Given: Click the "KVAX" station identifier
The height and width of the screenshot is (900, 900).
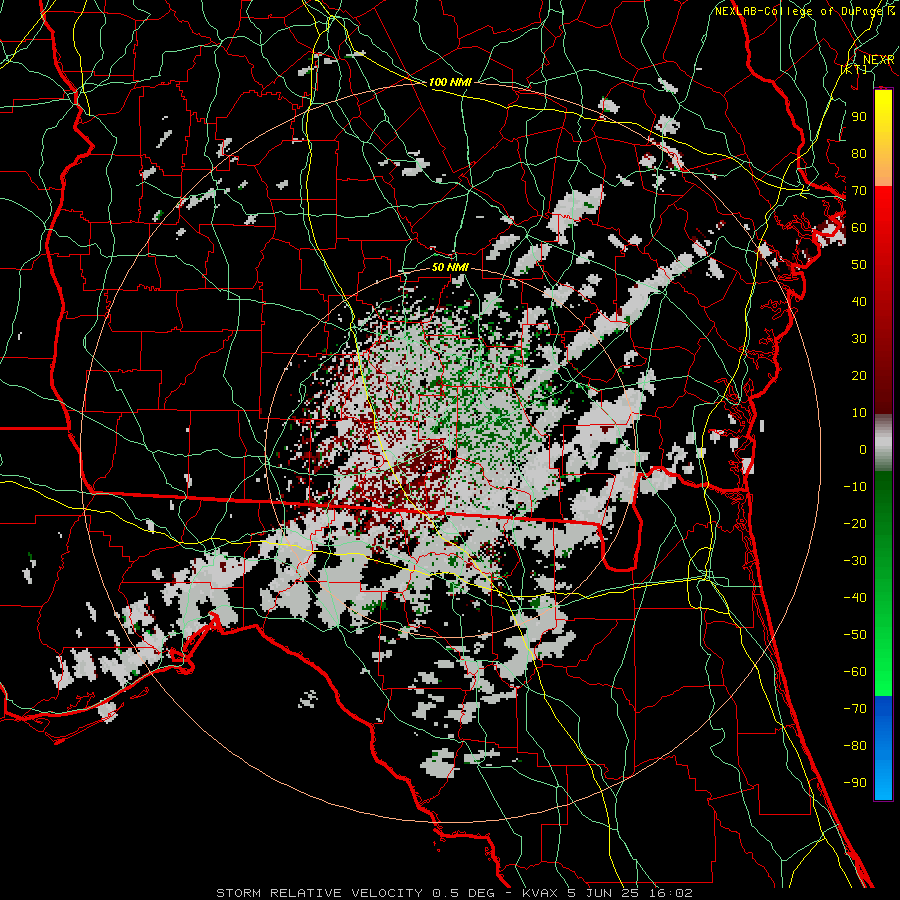Looking at the screenshot, I should pyautogui.click(x=540, y=893).
